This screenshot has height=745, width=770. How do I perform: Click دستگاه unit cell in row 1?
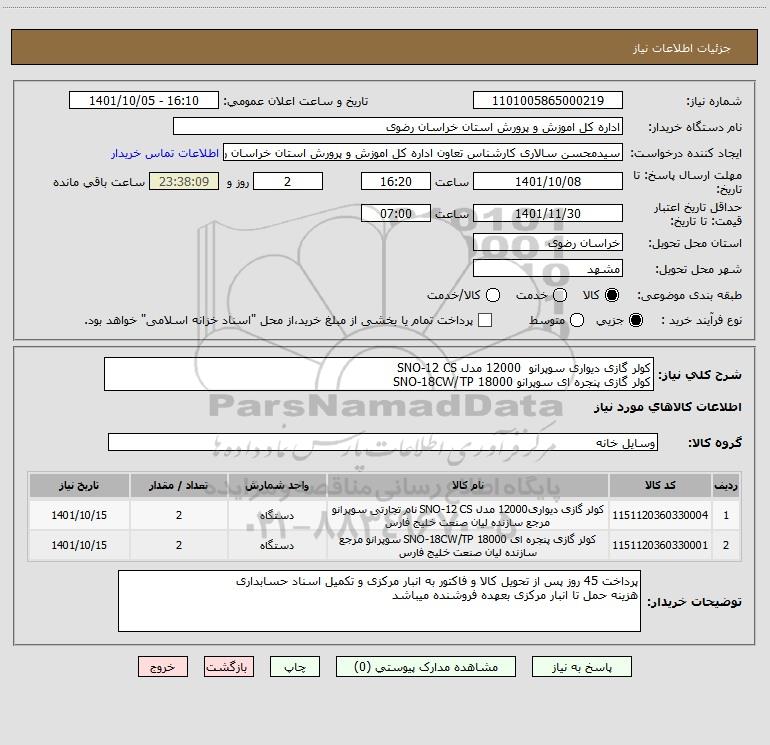click(x=277, y=515)
